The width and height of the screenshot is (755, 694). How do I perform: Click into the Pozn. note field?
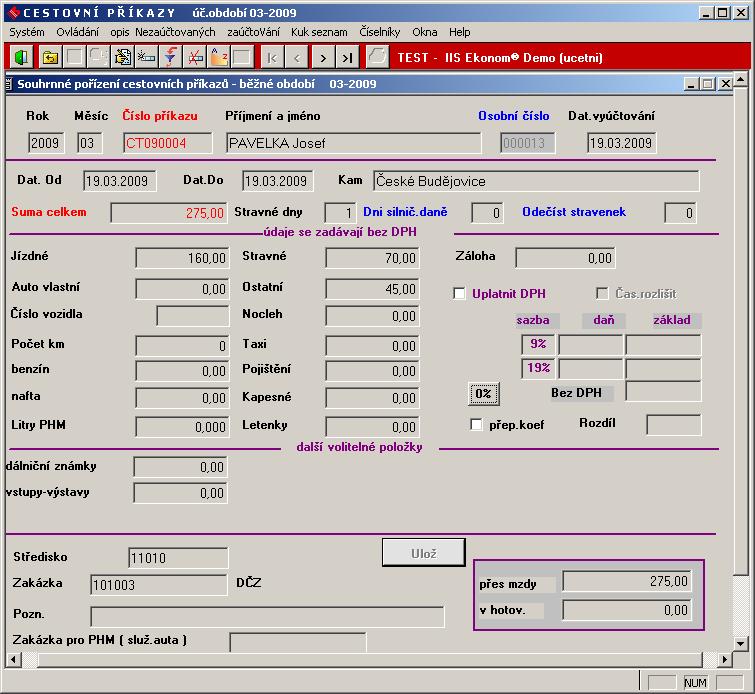pos(267,615)
